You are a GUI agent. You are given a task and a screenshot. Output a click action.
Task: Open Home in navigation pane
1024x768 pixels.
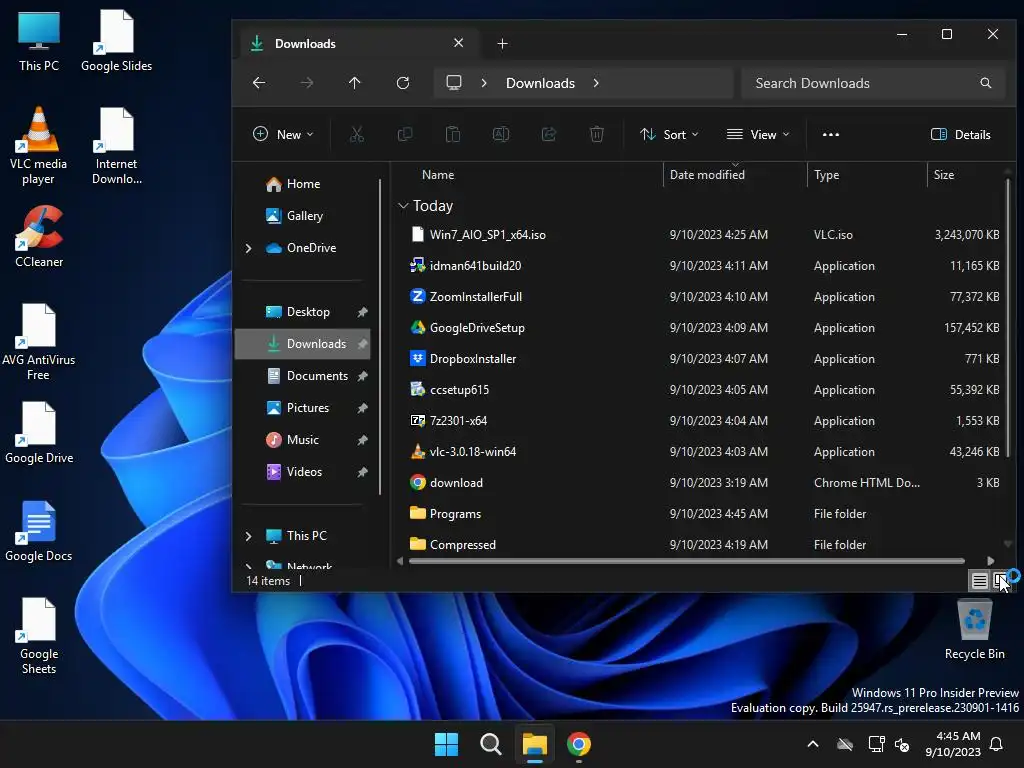tap(302, 184)
